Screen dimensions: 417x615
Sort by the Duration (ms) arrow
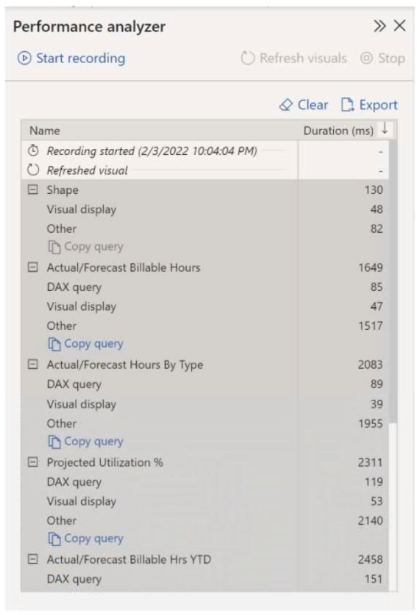[x=385, y=128]
